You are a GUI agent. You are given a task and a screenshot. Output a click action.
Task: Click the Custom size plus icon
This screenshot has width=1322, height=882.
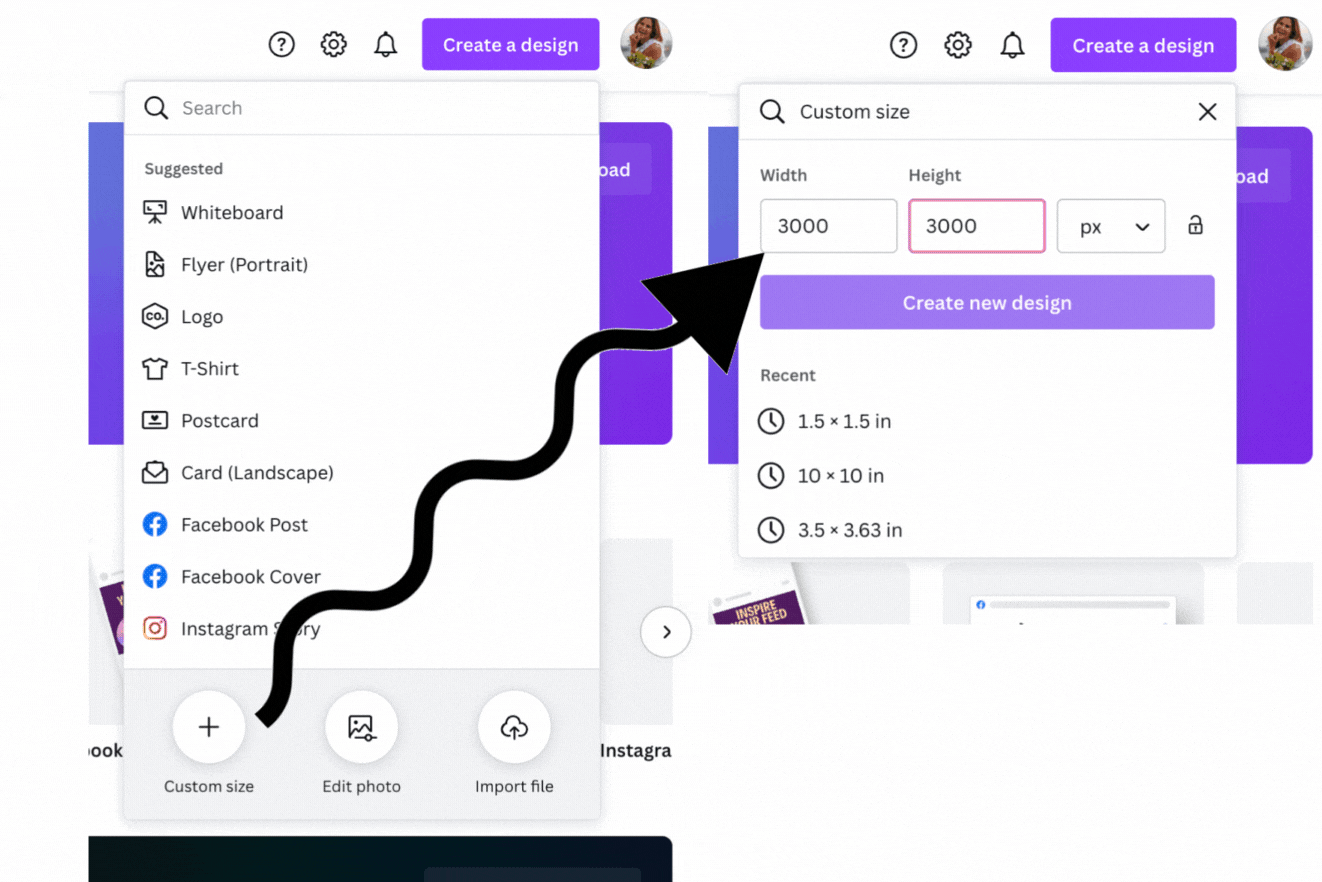(x=208, y=727)
